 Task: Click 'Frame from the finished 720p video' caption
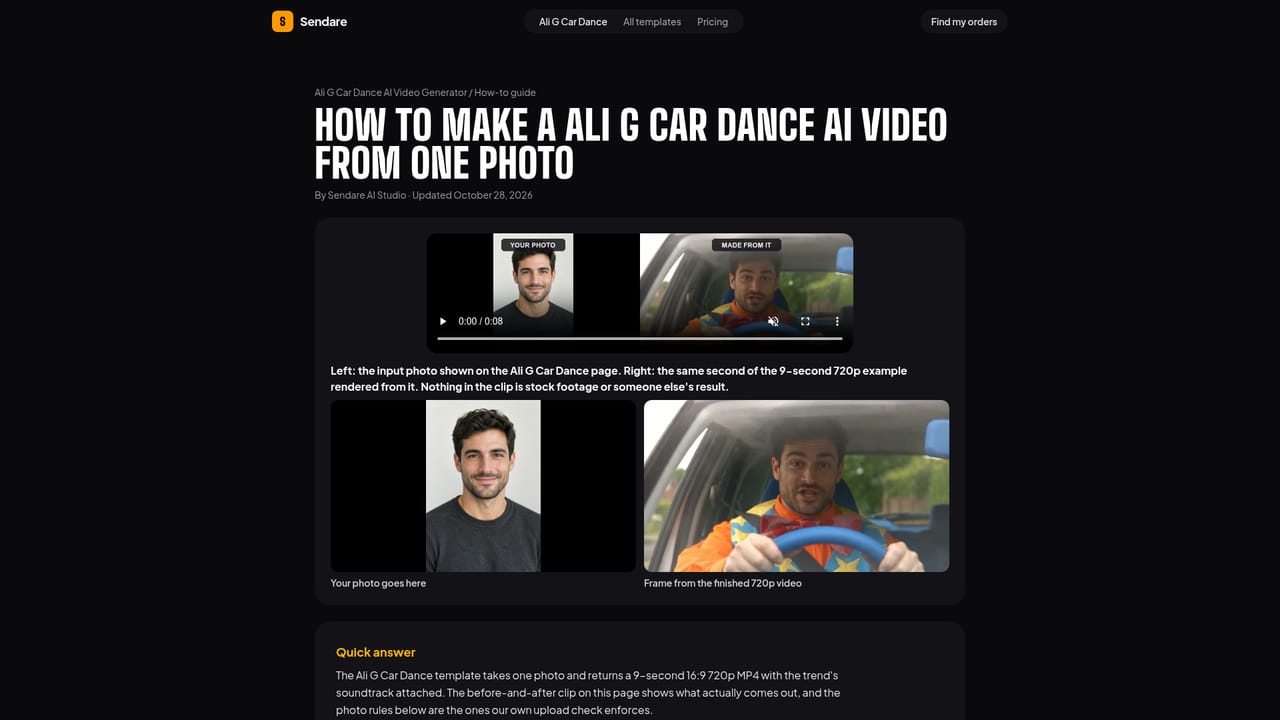pos(723,583)
